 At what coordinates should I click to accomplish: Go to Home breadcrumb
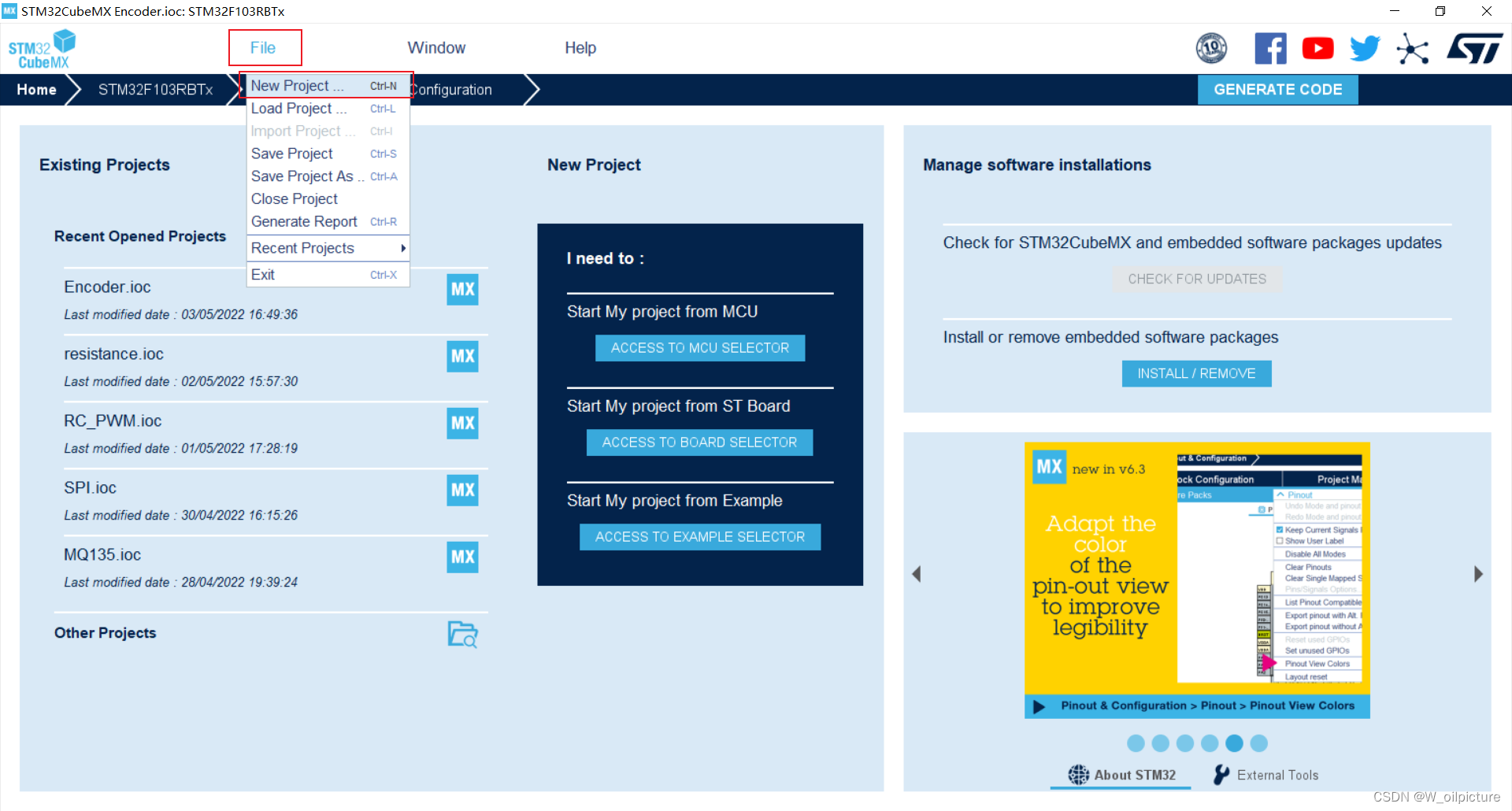pos(36,90)
